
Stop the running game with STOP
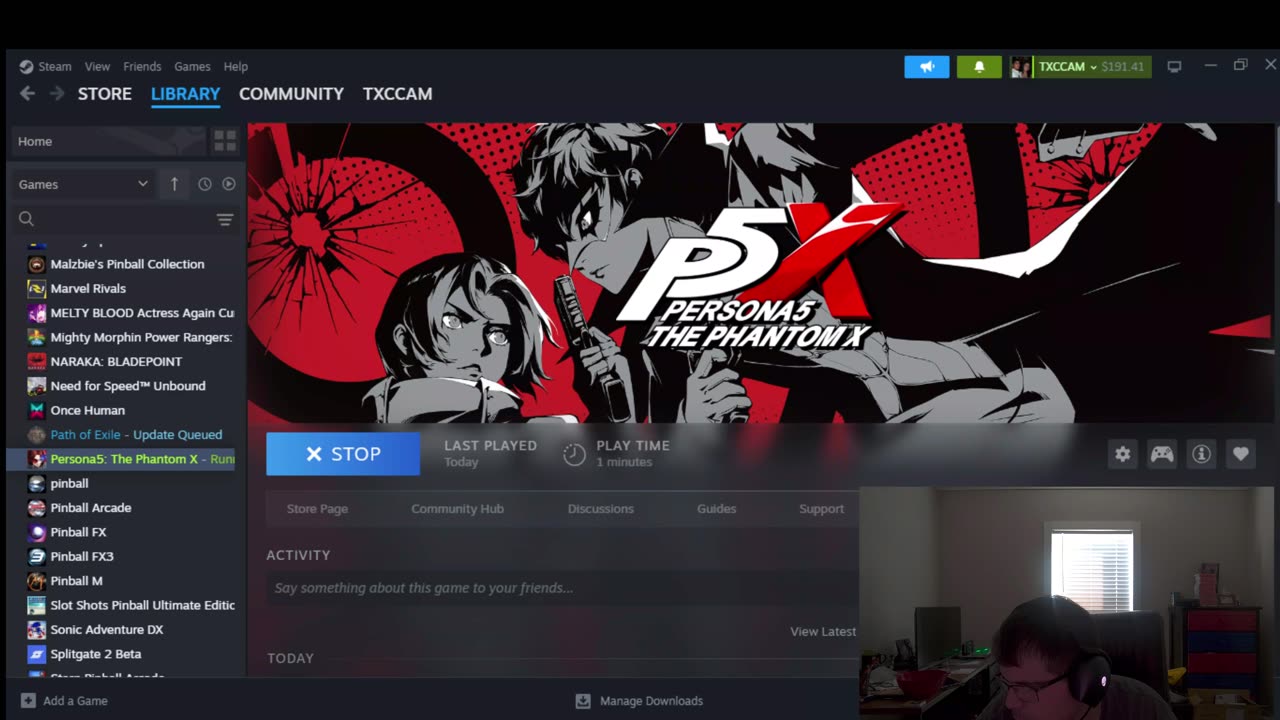click(x=343, y=454)
